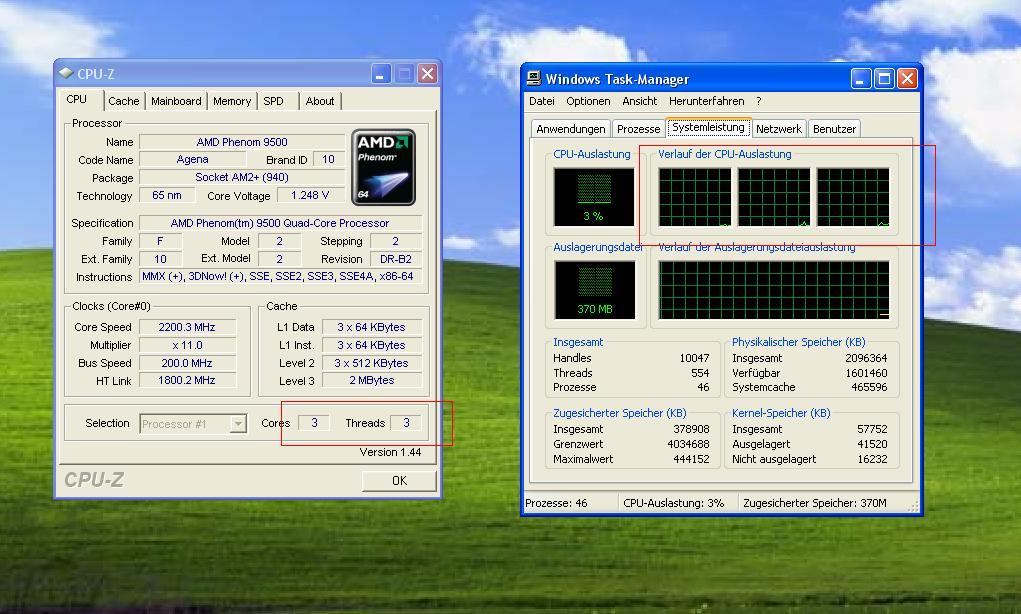Click the Specification Quad-Core Processor field

280,223
